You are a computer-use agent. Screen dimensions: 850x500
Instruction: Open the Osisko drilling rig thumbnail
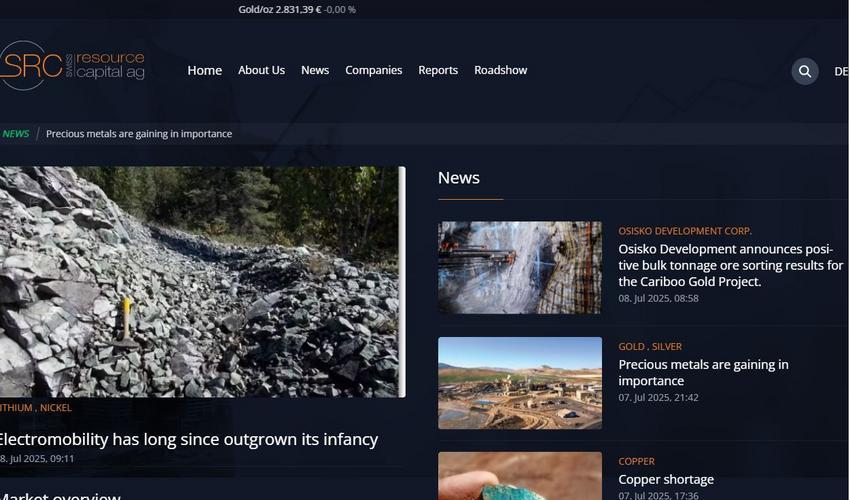520,267
